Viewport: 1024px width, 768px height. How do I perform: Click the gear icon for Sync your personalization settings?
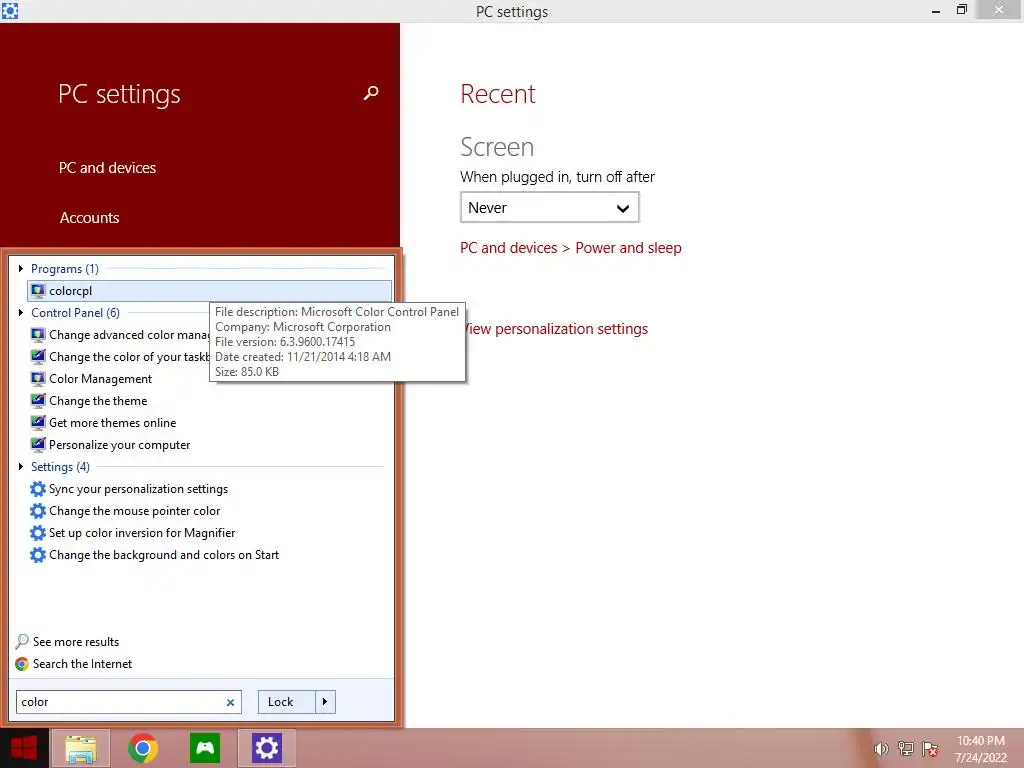[38, 489]
